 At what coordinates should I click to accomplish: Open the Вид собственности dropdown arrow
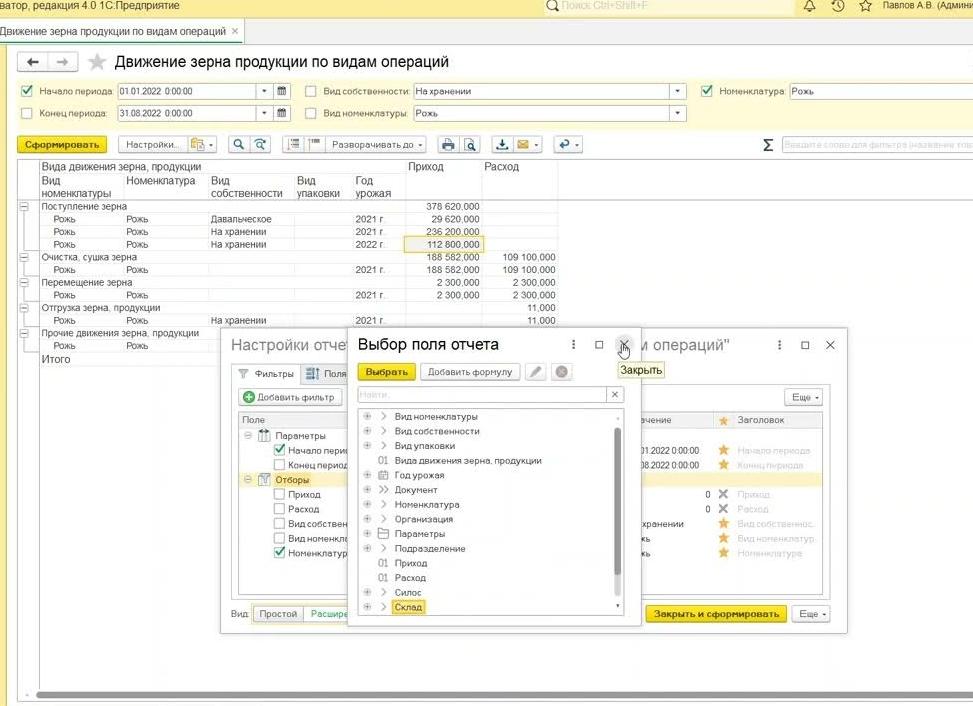[x=678, y=91]
